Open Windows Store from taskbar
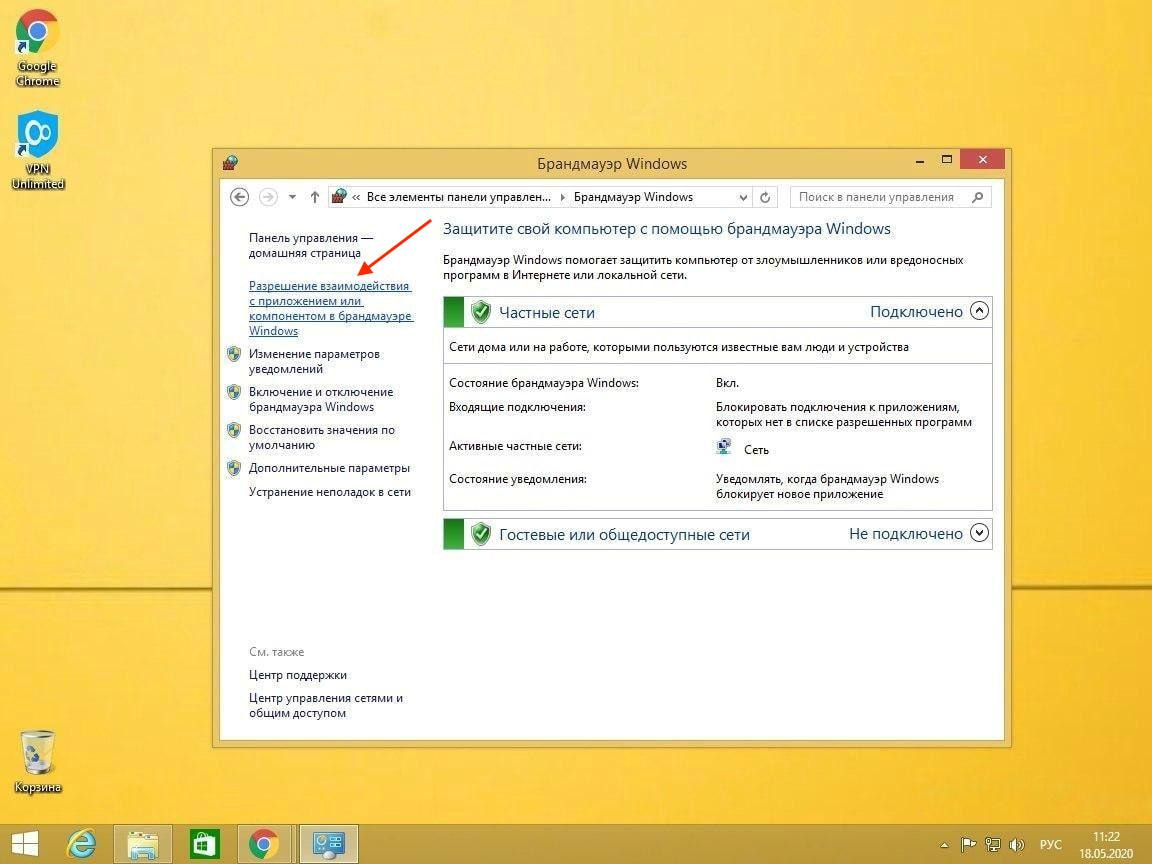 pyautogui.click(x=204, y=844)
